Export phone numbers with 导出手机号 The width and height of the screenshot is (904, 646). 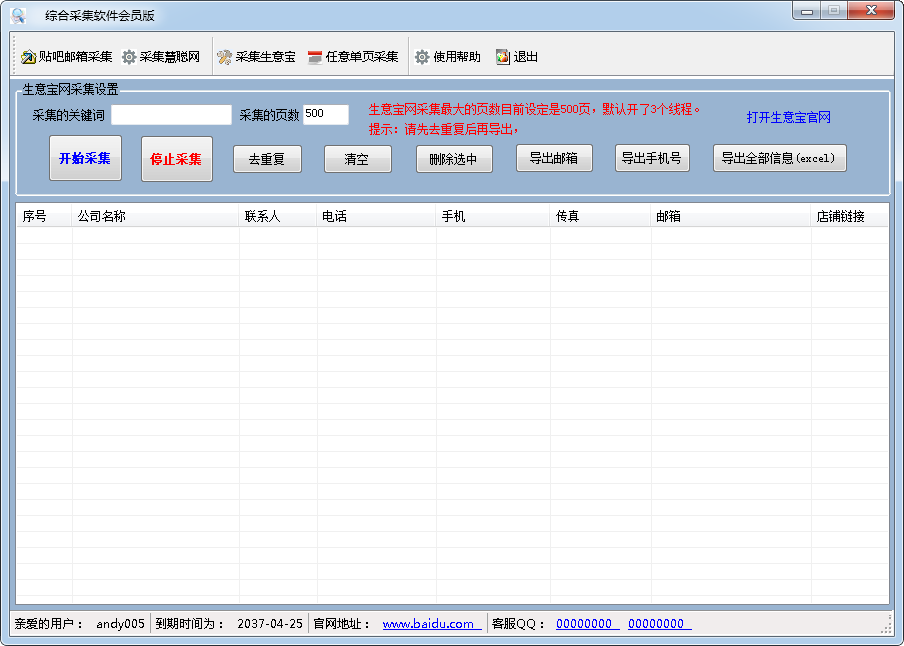[652, 158]
